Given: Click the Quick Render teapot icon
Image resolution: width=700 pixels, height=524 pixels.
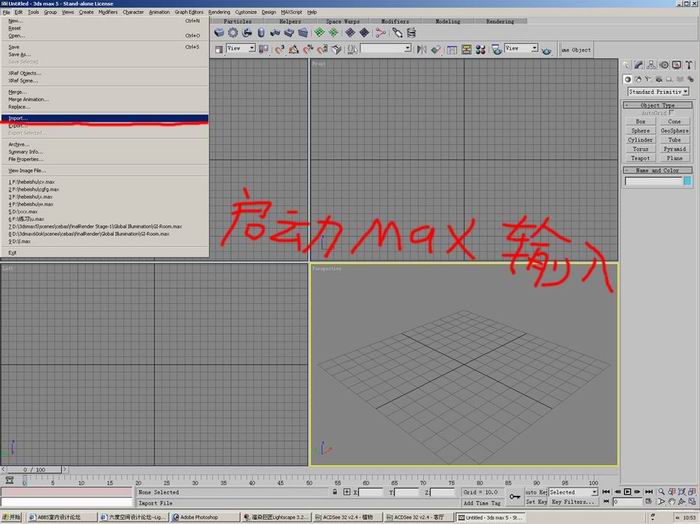Looking at the screenshot, I should pyautogui.click(x=546, y=50).
